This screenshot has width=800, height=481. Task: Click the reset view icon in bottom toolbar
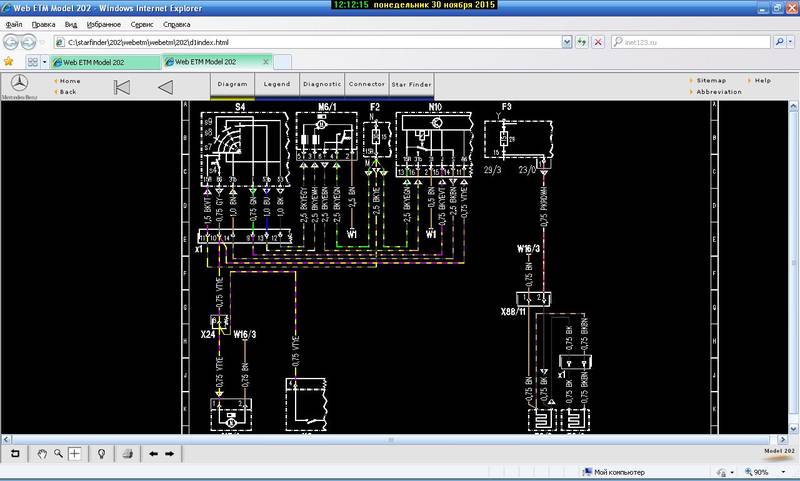pos(15,453)
